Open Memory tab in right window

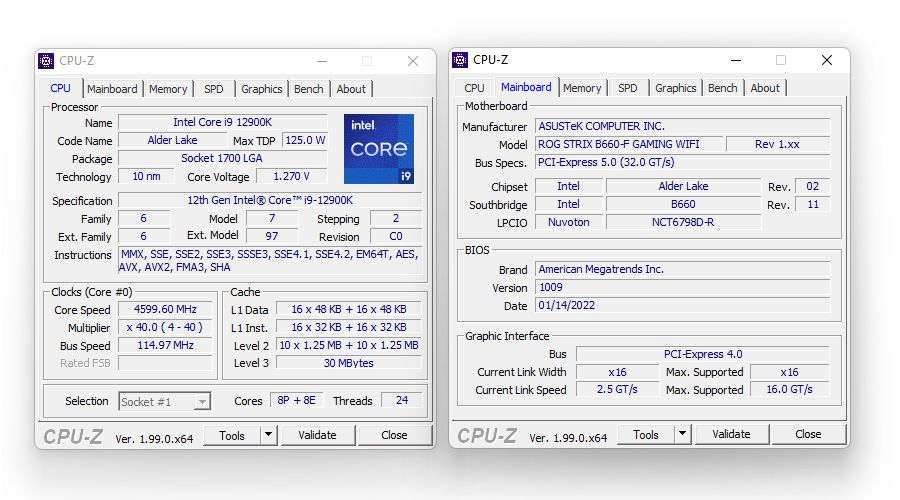point(582,88)
